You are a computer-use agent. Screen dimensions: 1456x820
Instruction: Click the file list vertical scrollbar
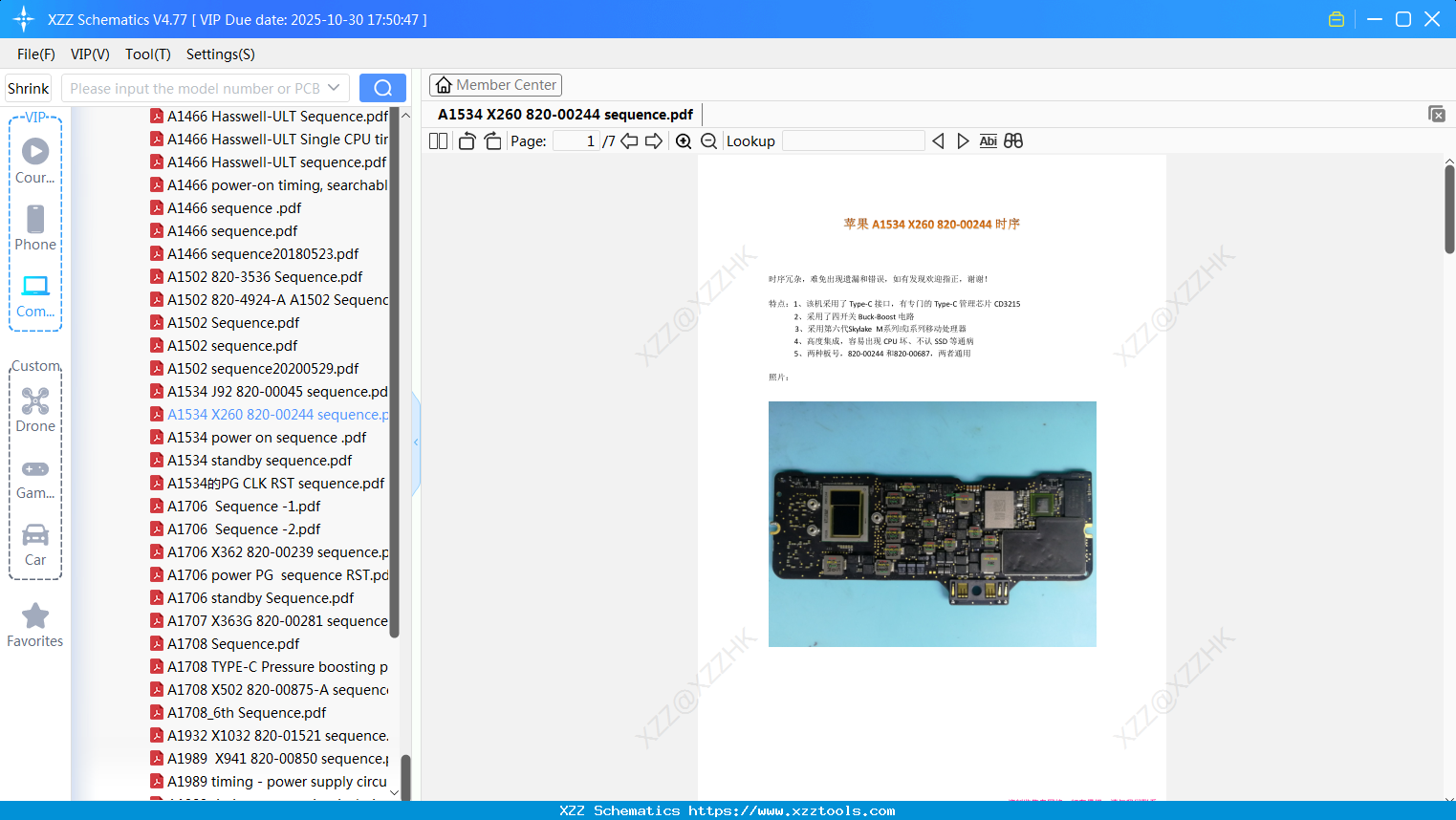395,373
